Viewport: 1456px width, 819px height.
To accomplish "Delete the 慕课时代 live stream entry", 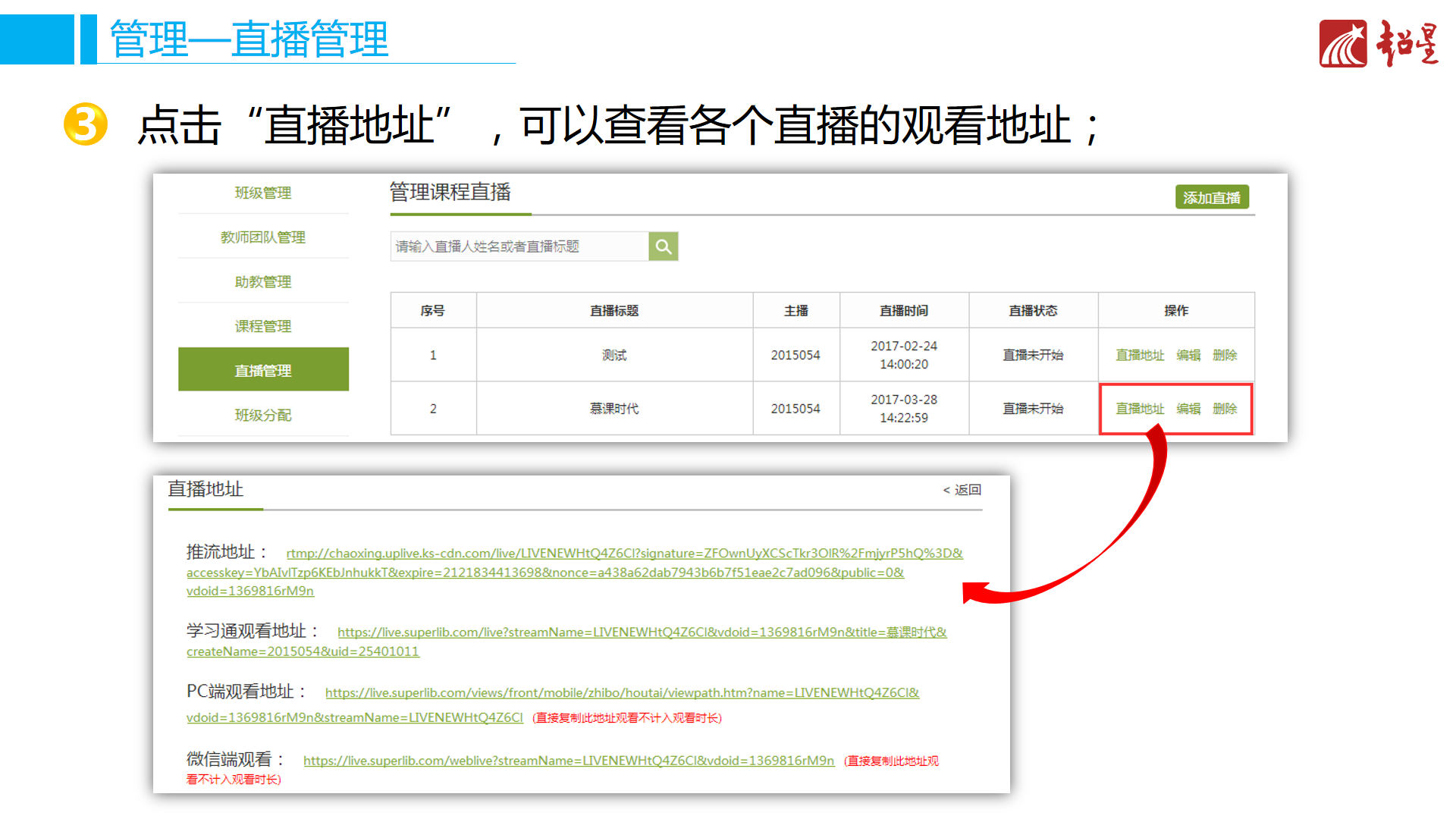I will [x=1224, y=409].
